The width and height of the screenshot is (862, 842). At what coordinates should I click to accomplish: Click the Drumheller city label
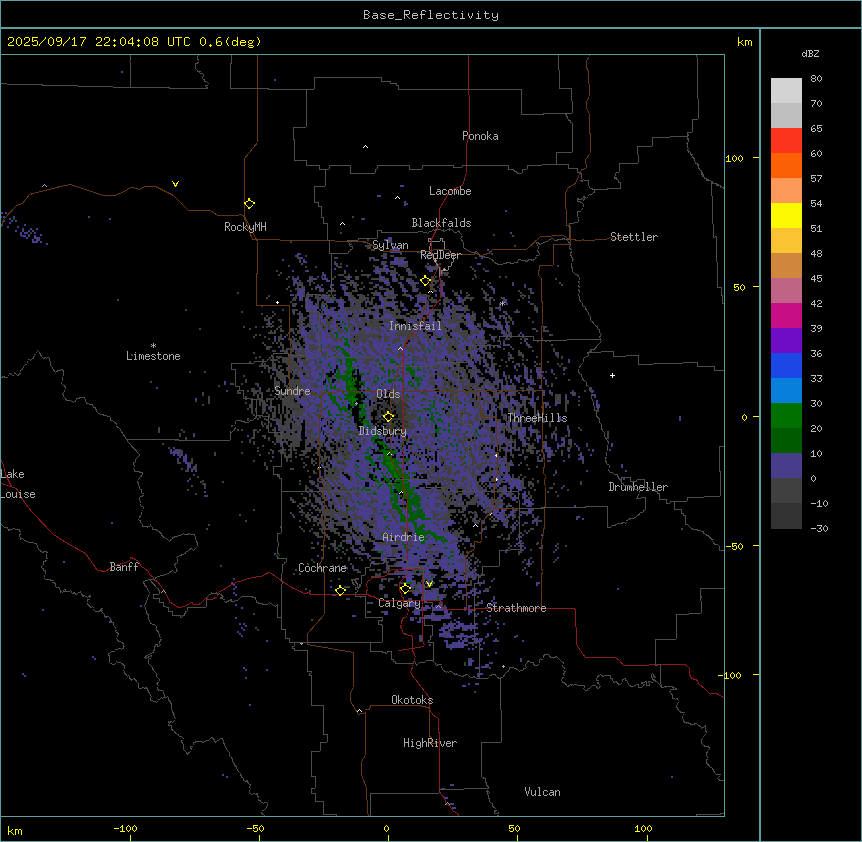coord(637,487)
